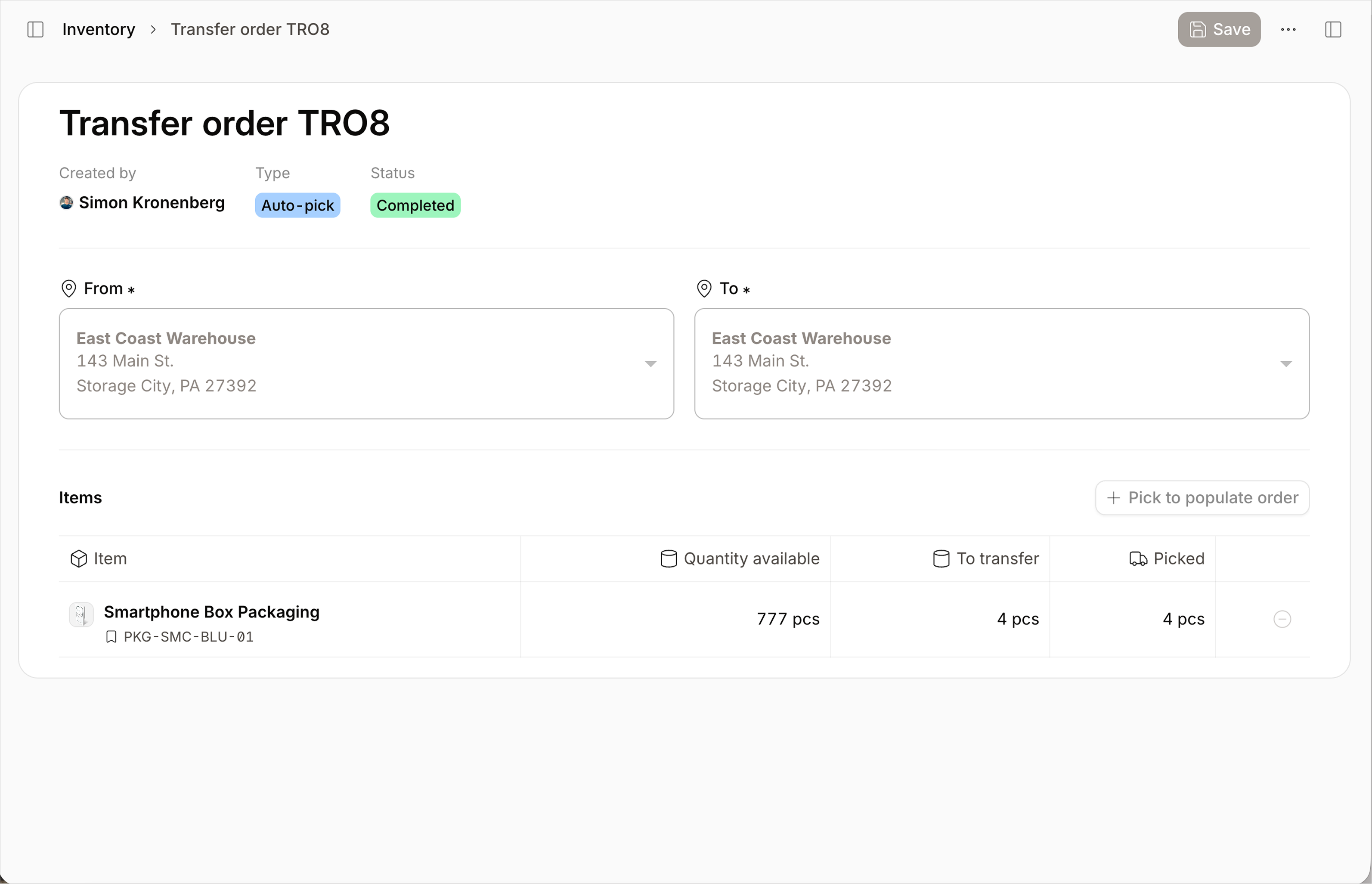
Task: Click the To transfer column icon
Action: point(941,558)
